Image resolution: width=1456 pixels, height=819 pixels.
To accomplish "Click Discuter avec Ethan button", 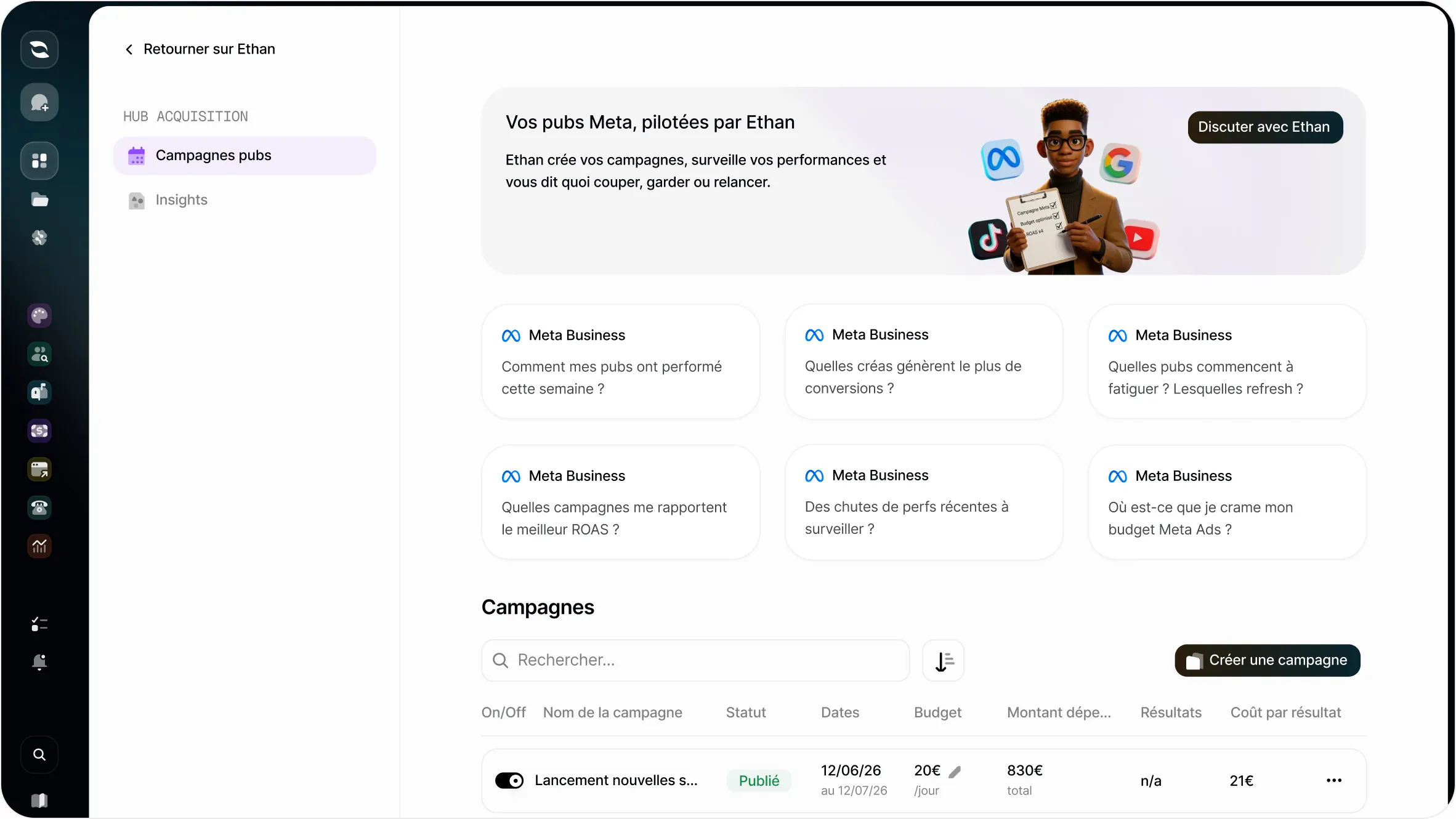I will click(1265, 127).
